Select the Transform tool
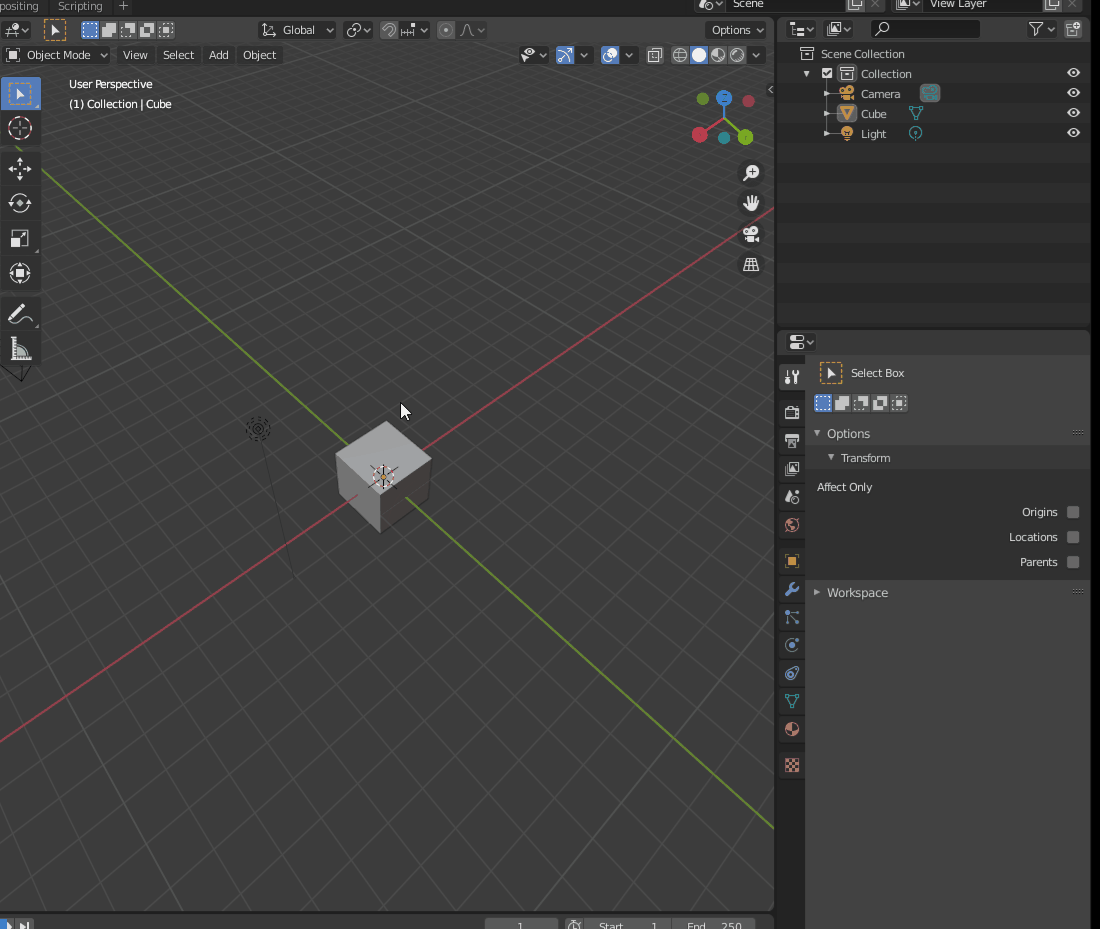Screen dimensions: 1100x929 [x=20, y=273]
